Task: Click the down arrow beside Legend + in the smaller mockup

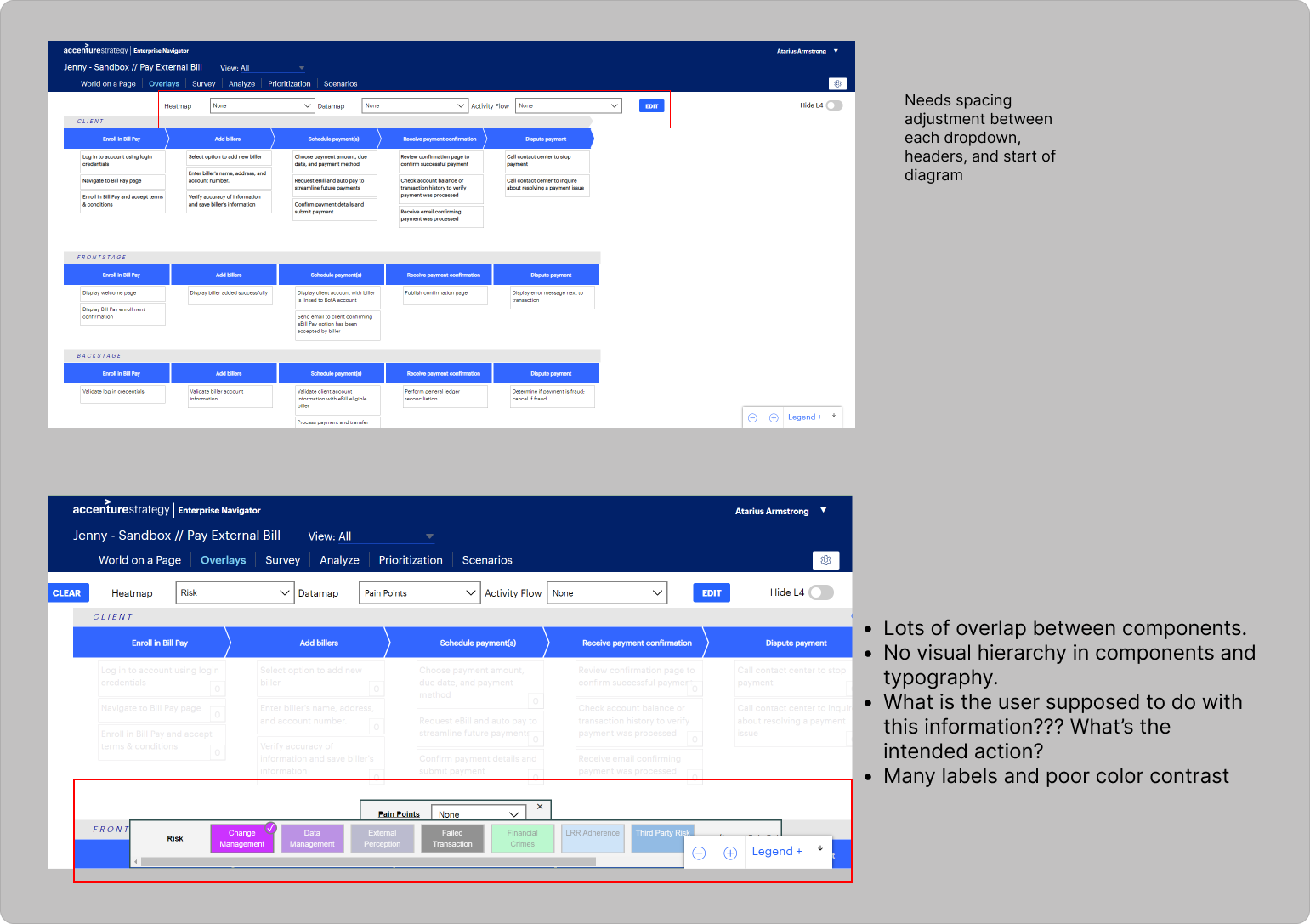Action: (834, 416)
